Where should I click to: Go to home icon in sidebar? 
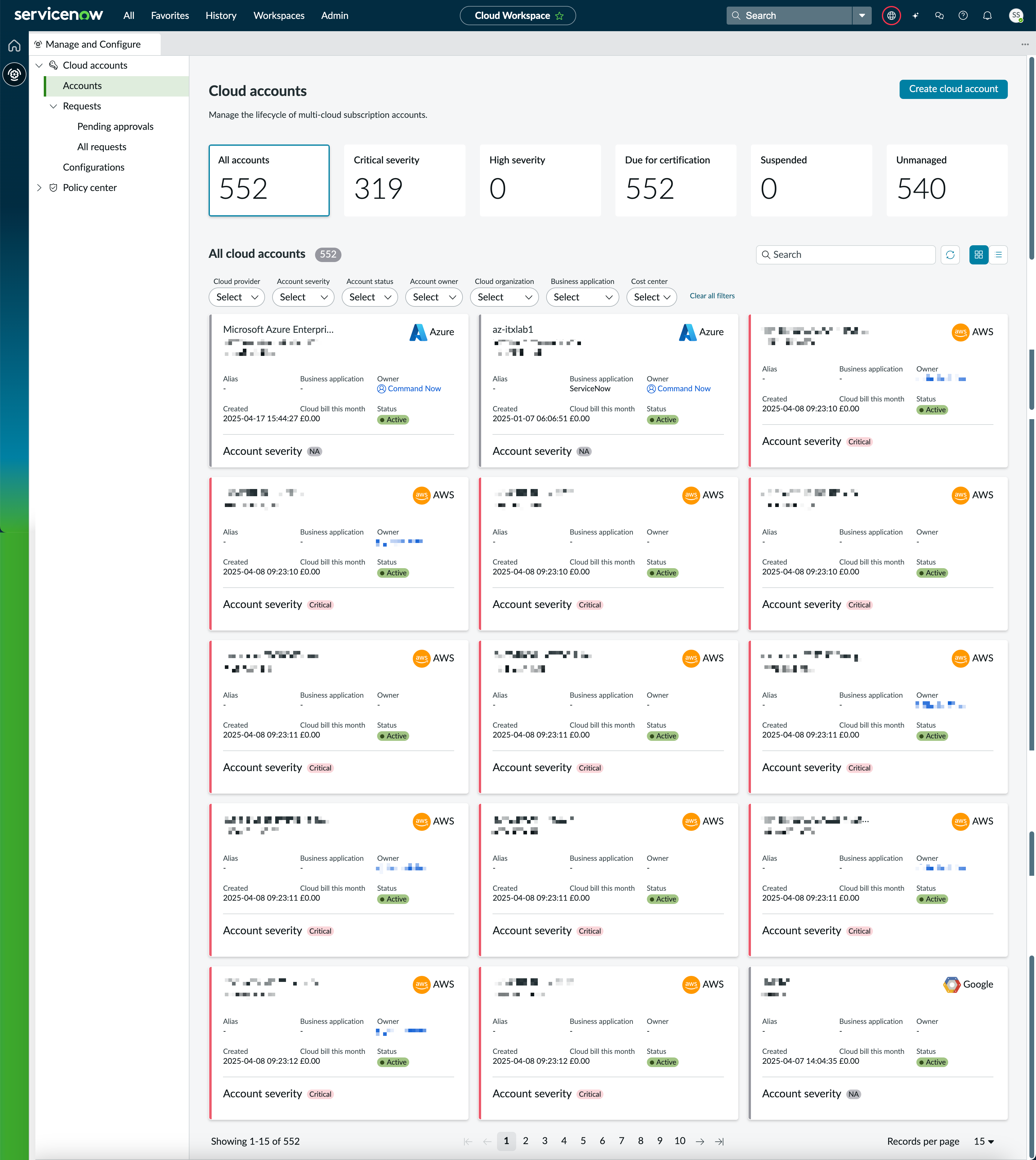pos(14,46)
